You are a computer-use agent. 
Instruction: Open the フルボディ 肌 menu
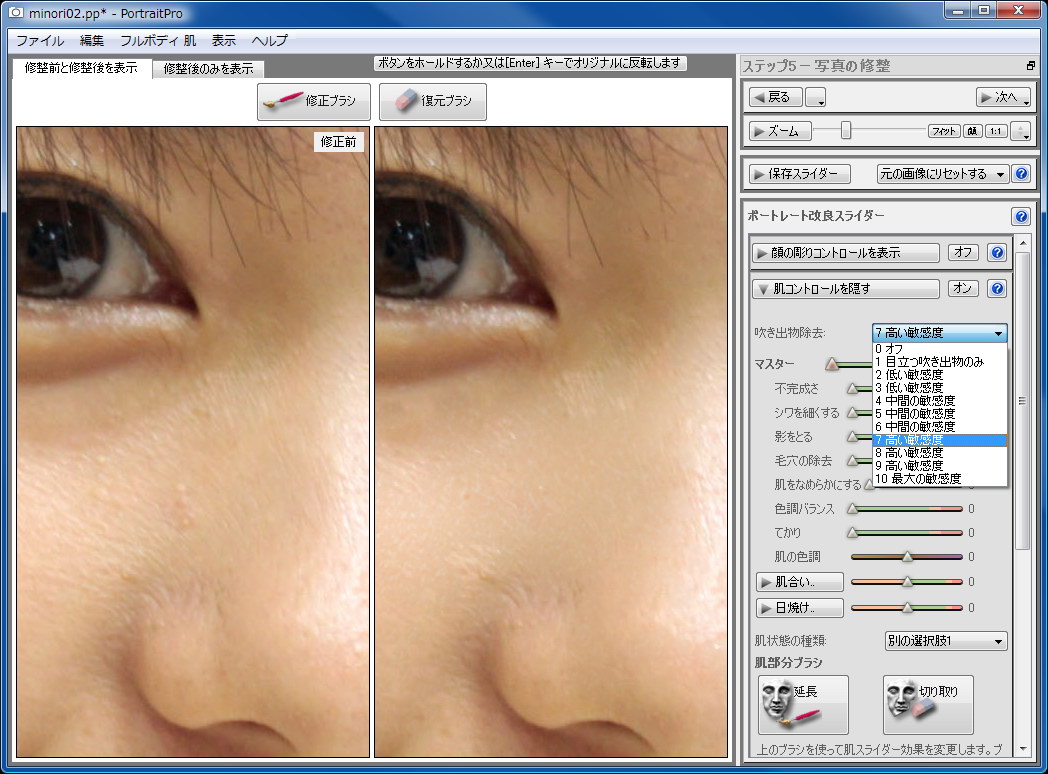158,41
